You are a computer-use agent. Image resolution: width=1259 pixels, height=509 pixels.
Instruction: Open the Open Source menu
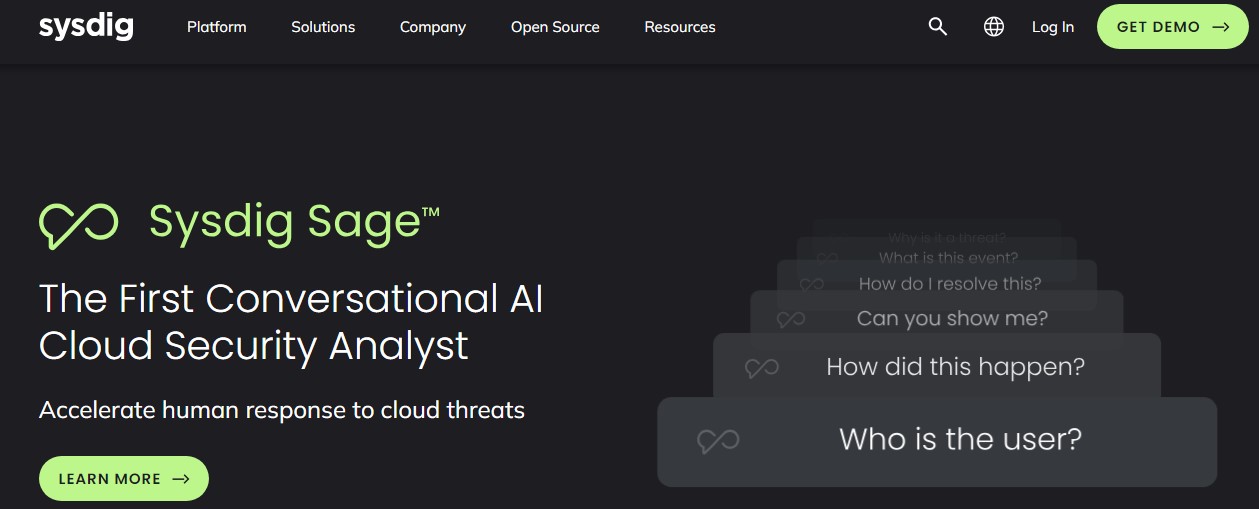pos(555,27)
